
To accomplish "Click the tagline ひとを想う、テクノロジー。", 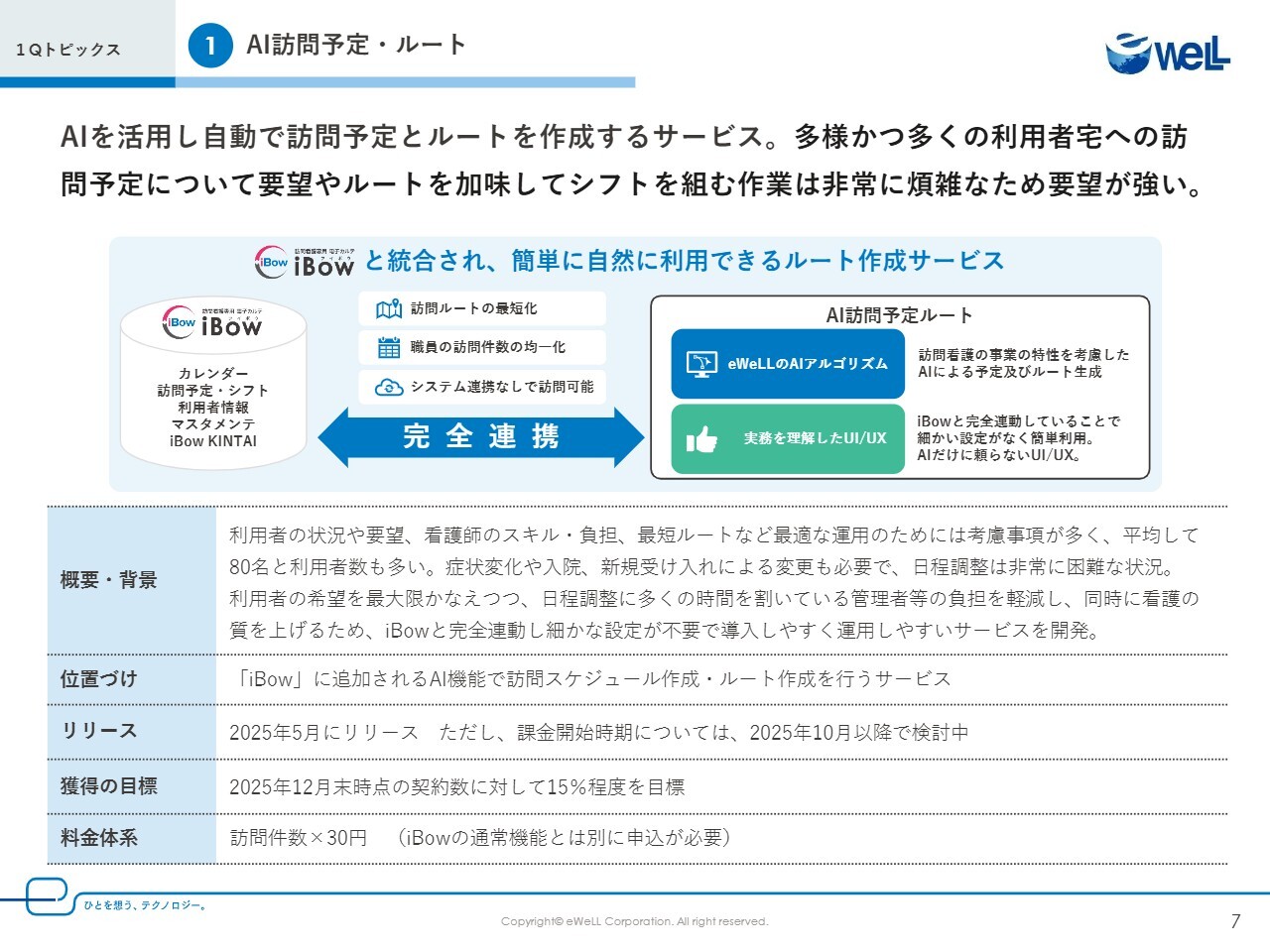I will pos(145,905).
